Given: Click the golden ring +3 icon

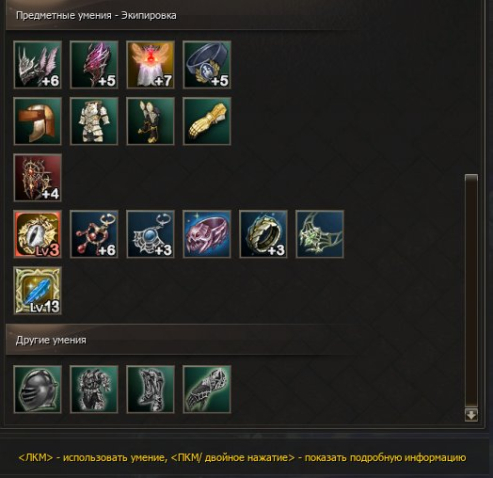Looking at the screenshot, I should click(263, 234).
